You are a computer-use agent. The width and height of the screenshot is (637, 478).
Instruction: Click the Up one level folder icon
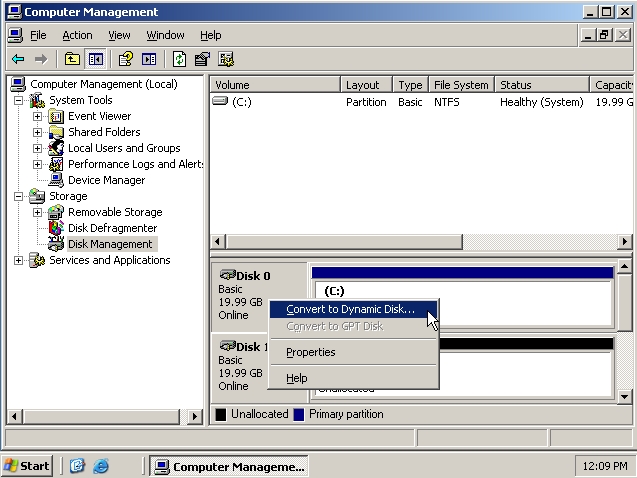click(x=72, y=59)
